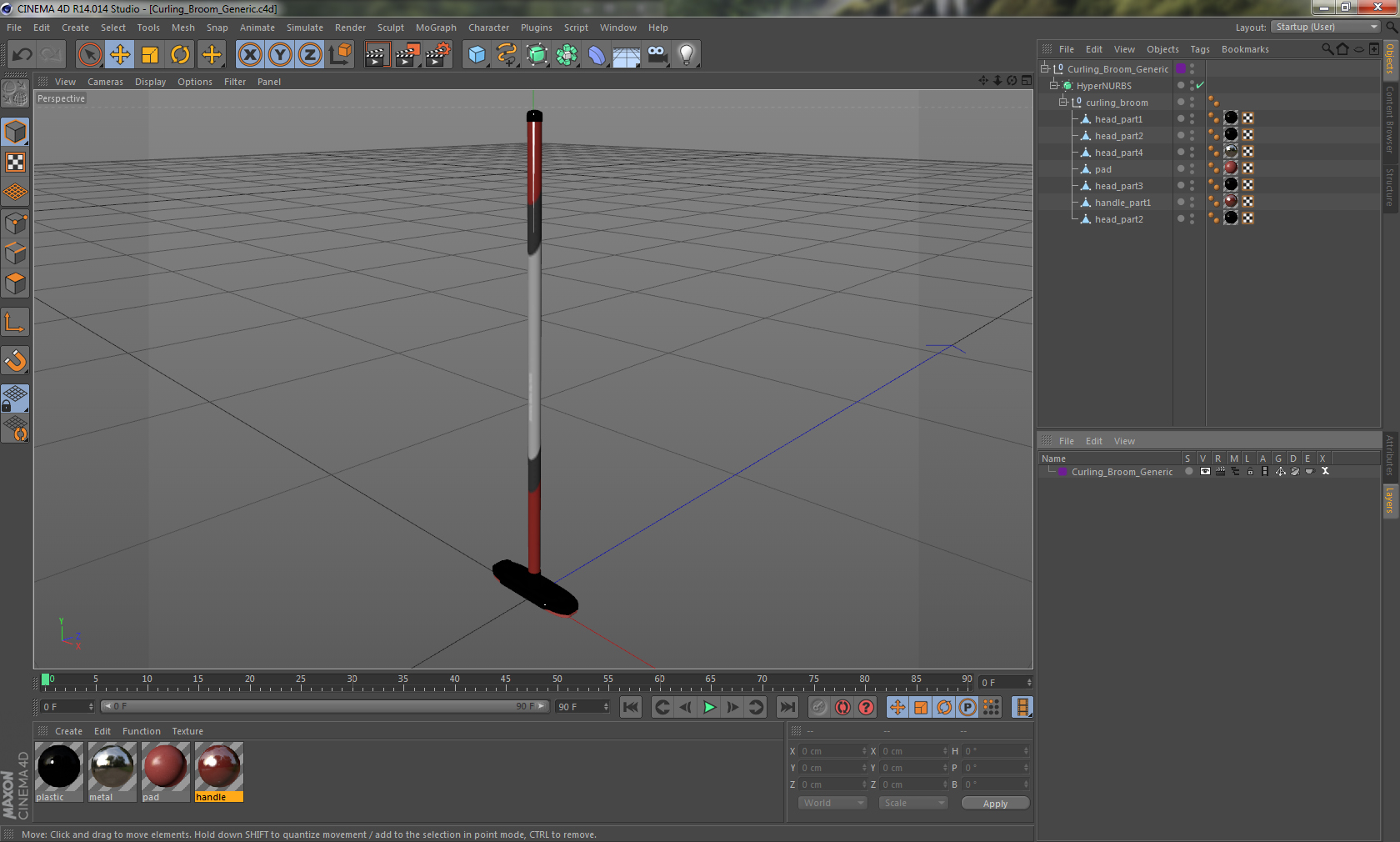Toggle Z-axis lock
This screenshot has height=842, width=1400.
pyautogui.click(x=310, y=55)
